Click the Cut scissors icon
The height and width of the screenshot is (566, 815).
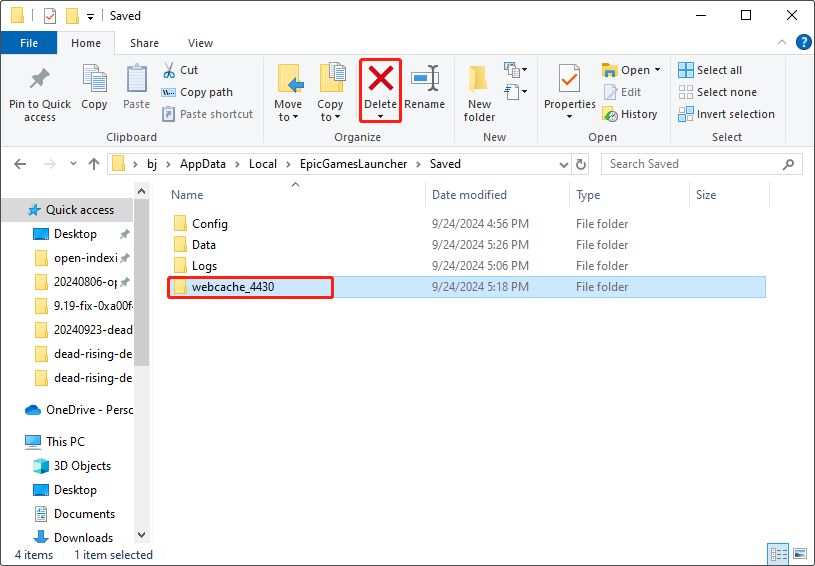[168, 70]
